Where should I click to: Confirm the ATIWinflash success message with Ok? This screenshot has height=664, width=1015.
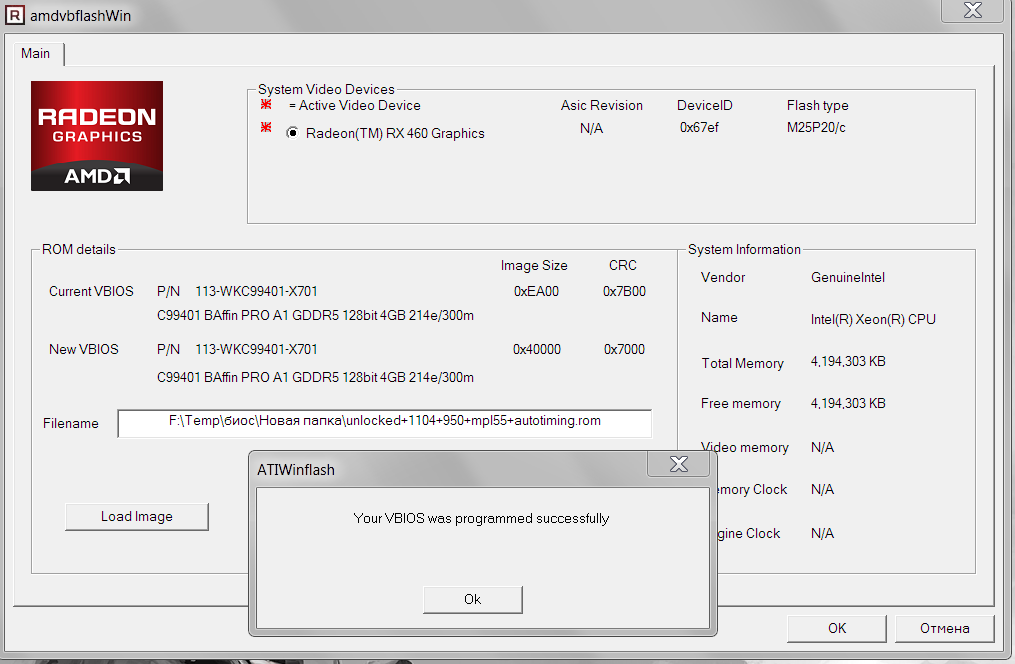[x=473, y=599]
